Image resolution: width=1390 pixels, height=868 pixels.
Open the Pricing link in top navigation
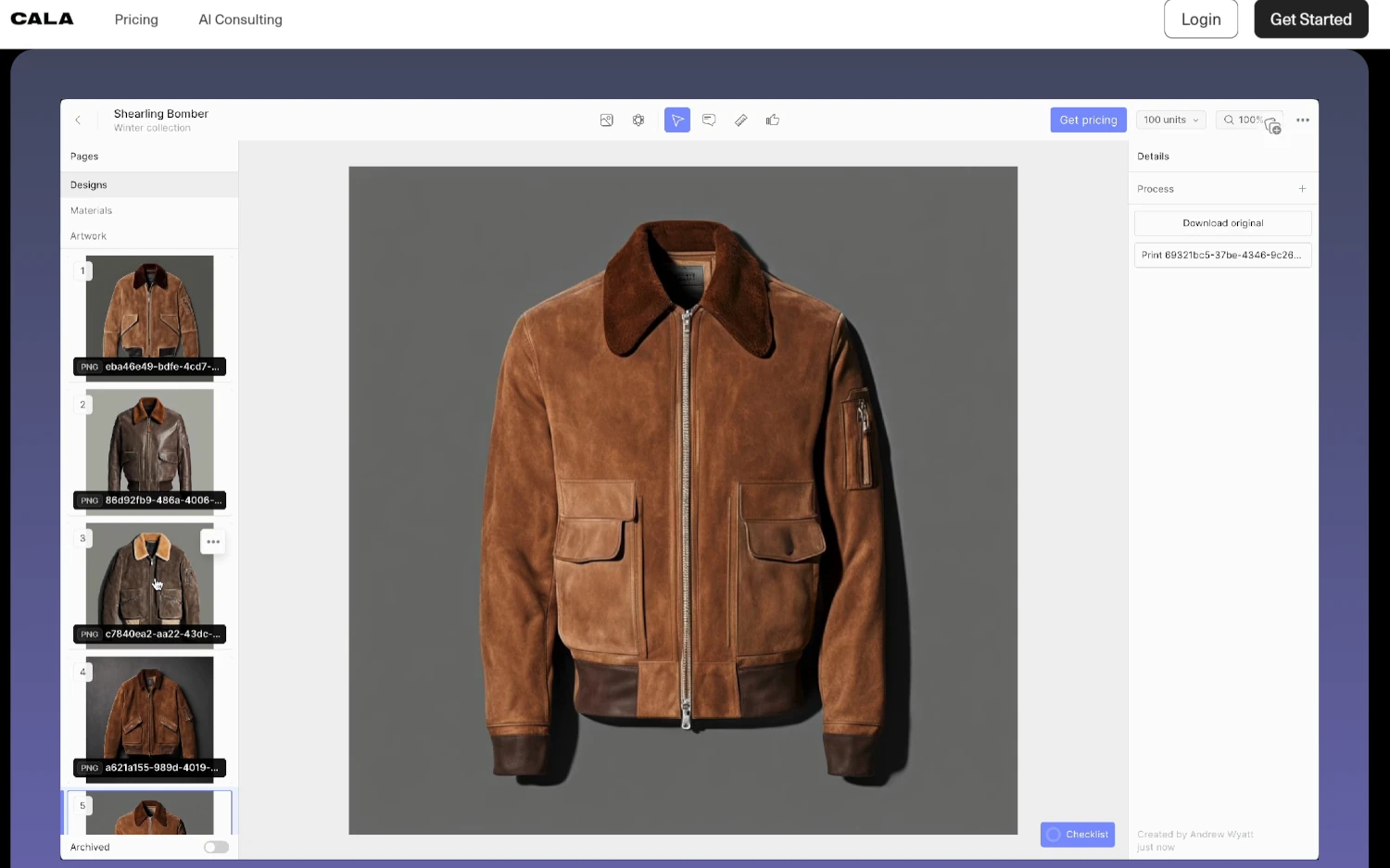[x=136, y=19]
